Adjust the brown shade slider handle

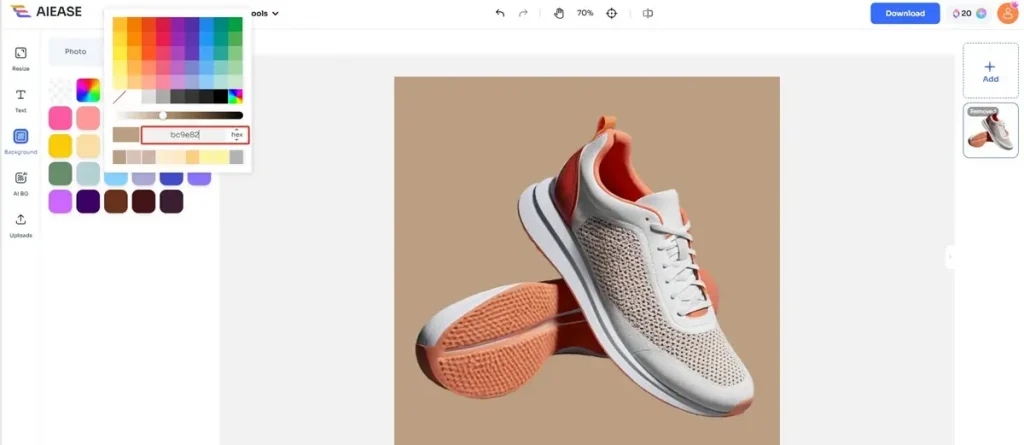coord(163,115)
